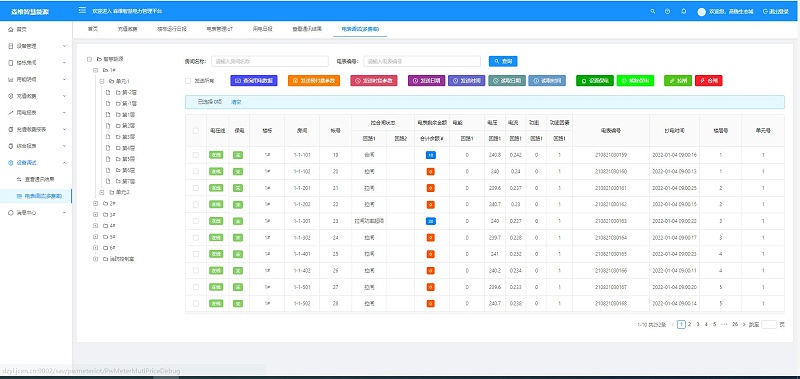Expand the 4# building tree node
Screen dimensions: 800x379
[x=95, y=225]
